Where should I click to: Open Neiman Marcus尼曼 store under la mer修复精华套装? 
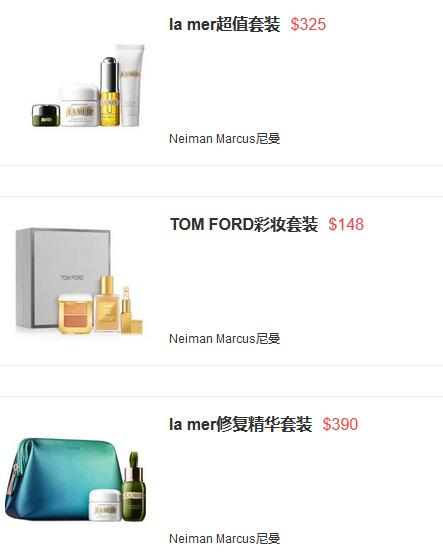(x=224, y=539)
